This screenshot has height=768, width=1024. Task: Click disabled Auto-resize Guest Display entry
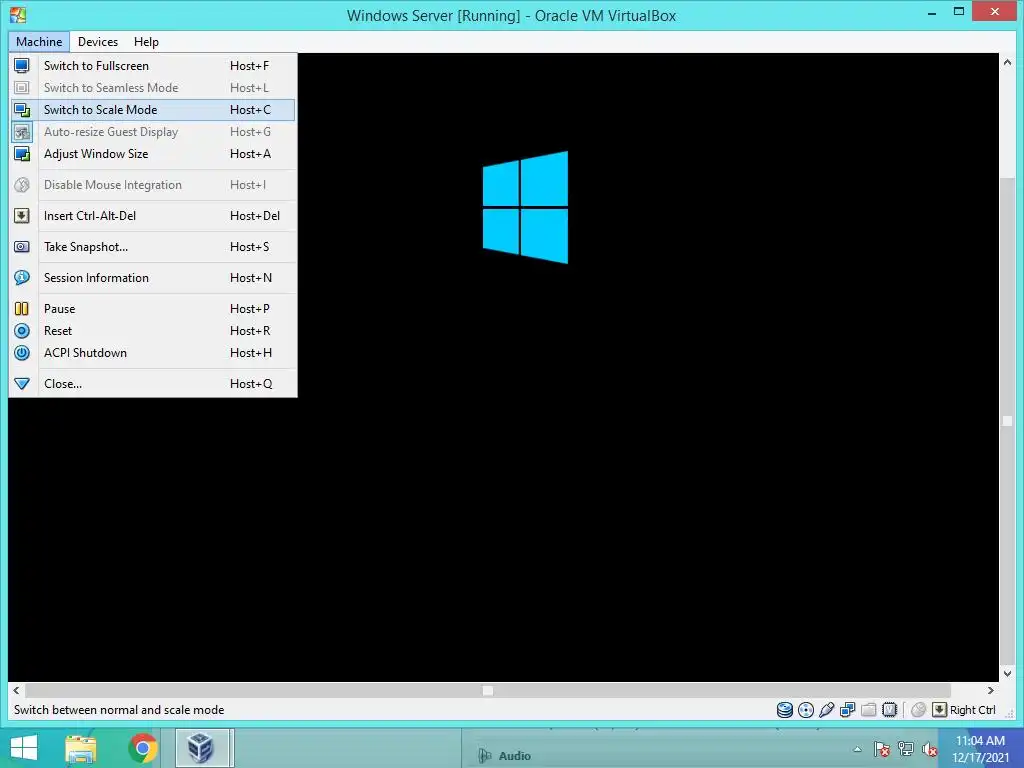pyautogui.click(x=153, y=132)
